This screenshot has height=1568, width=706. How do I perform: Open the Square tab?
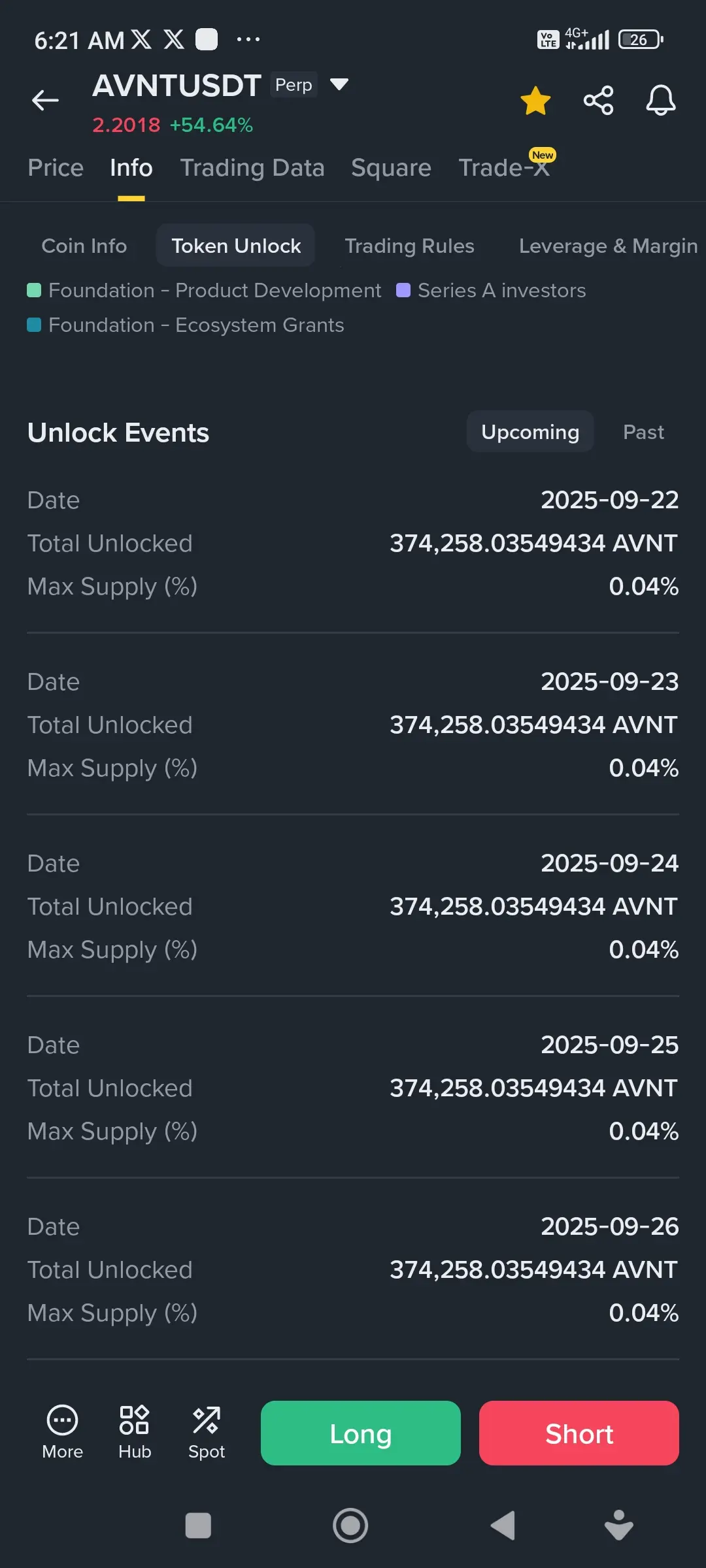pyautogui.click(x=391, y=168)
